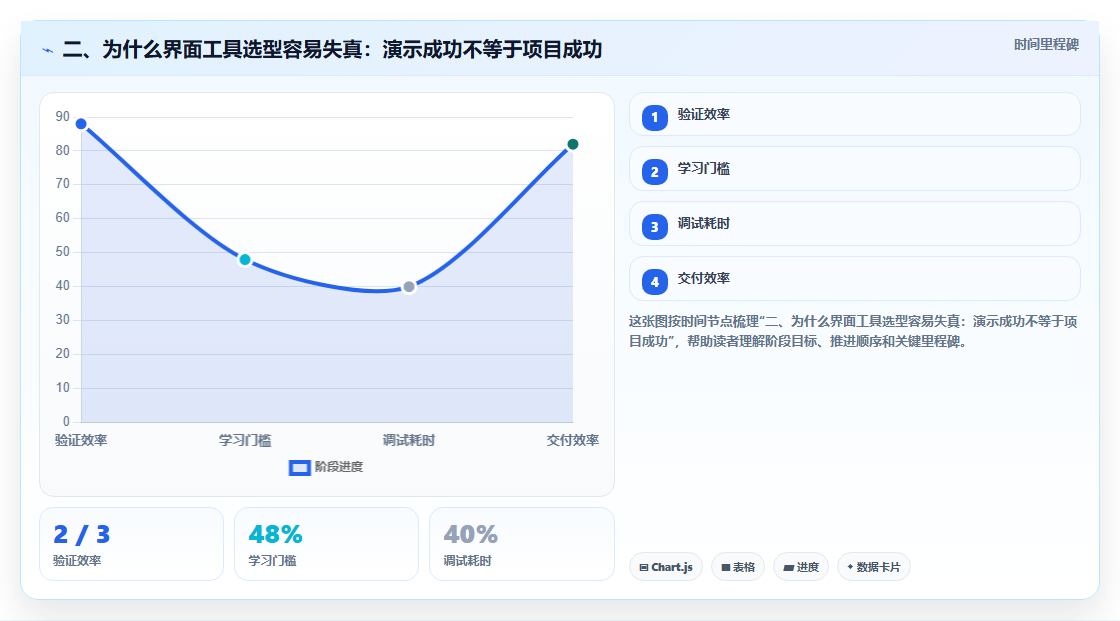This screenshot has height=621, width=1120.
Task: Select the 表格 tag chip
Action: tap(738, 567)
